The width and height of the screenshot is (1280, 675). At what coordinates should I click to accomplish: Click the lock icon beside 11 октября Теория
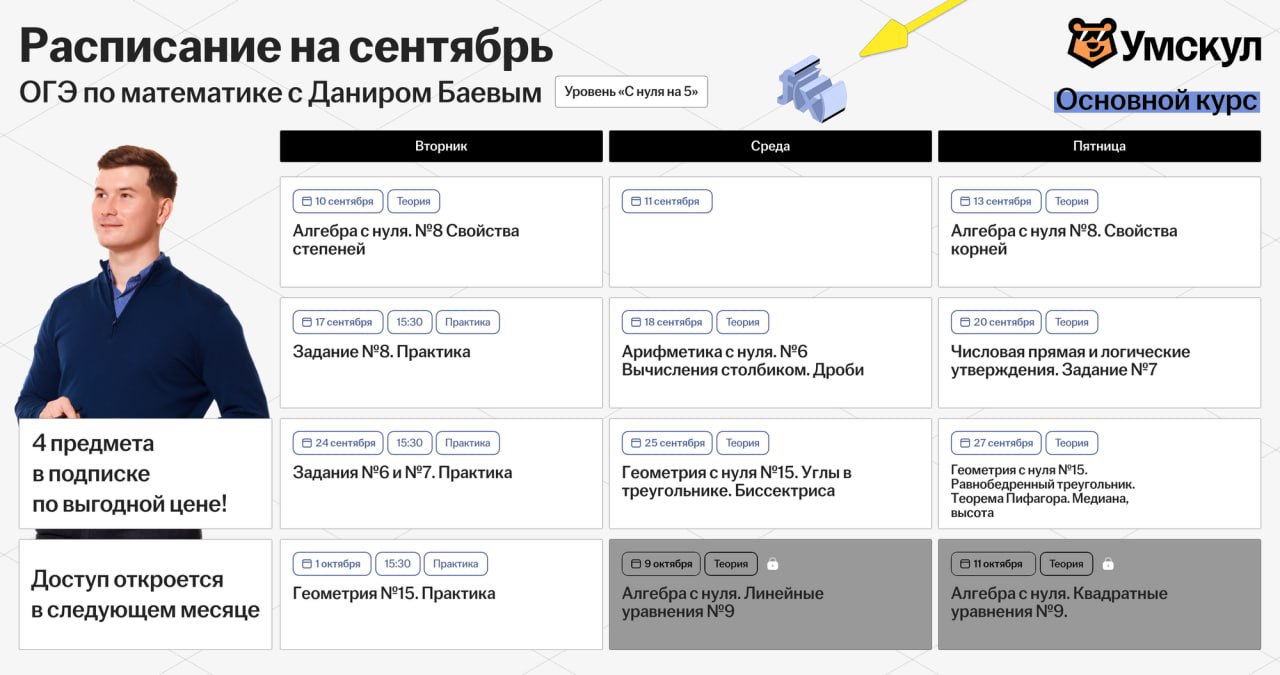[x=1107, y=564]
